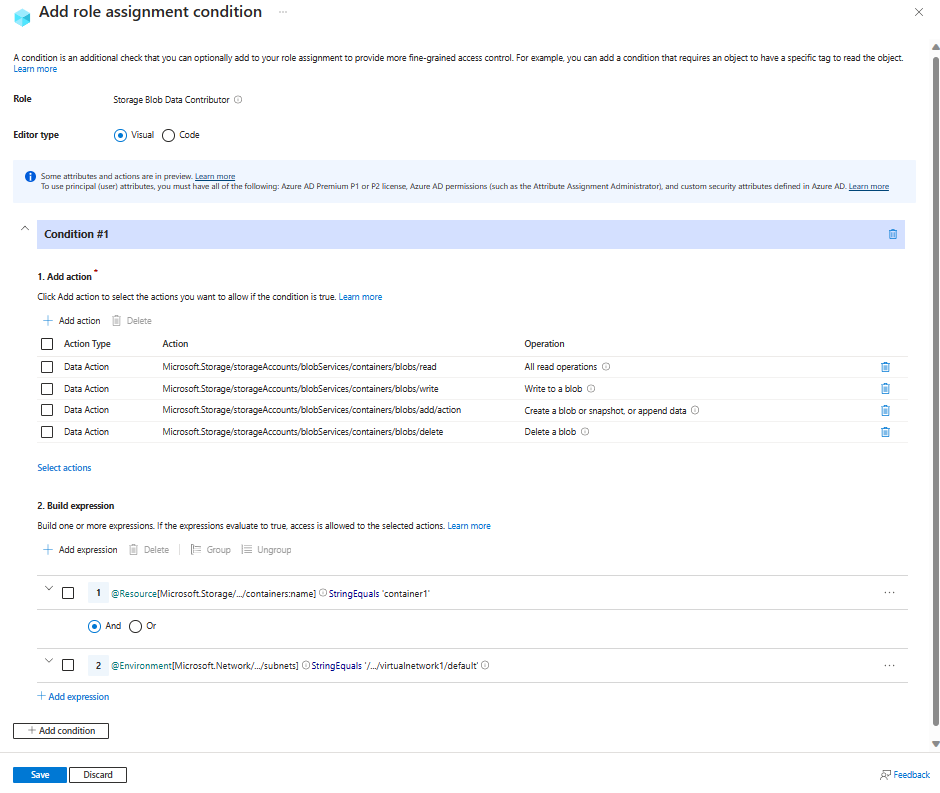Check the blobs/write Data Action checkbox
The width and height of the screenshot is (940, 793).
pos(46,389)
